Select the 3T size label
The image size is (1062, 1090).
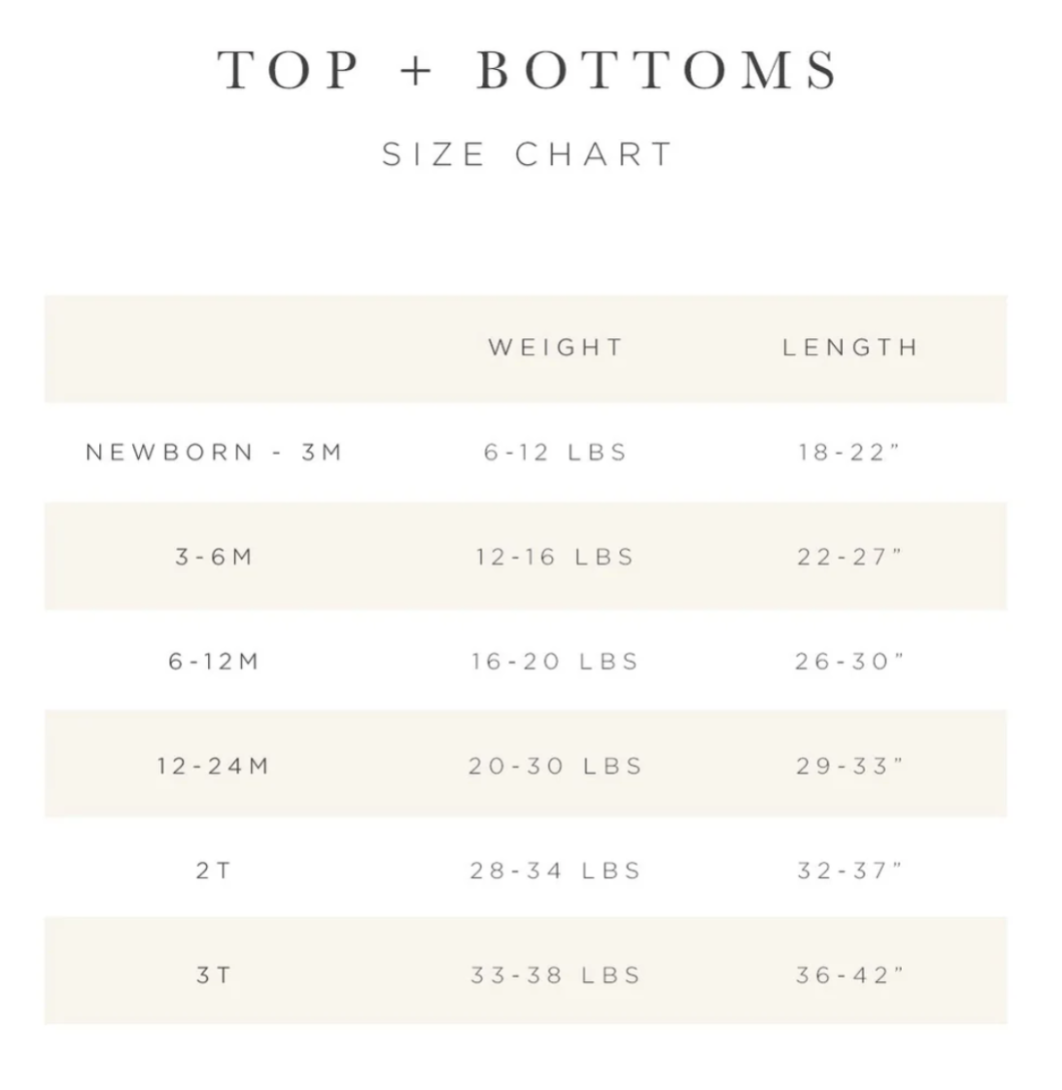click(214, 976)
